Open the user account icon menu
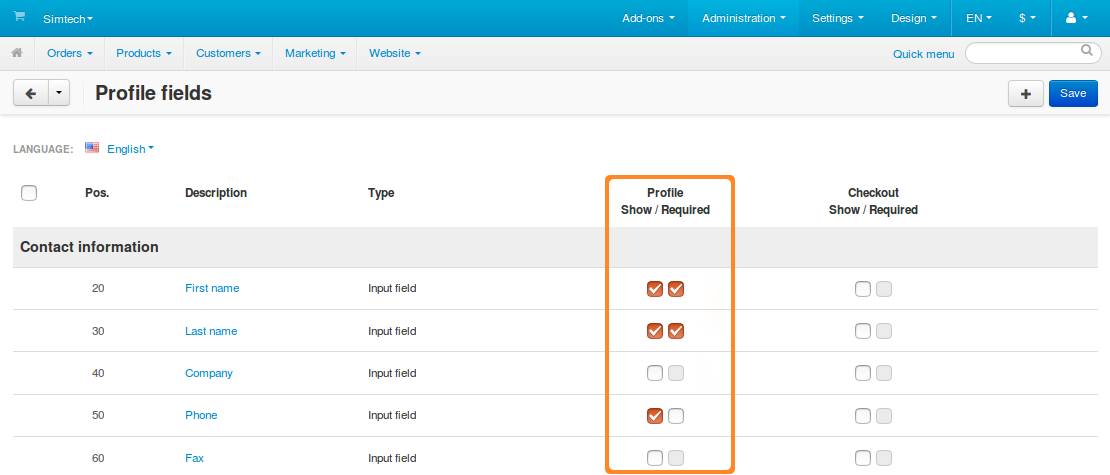 coord(1077,18)
